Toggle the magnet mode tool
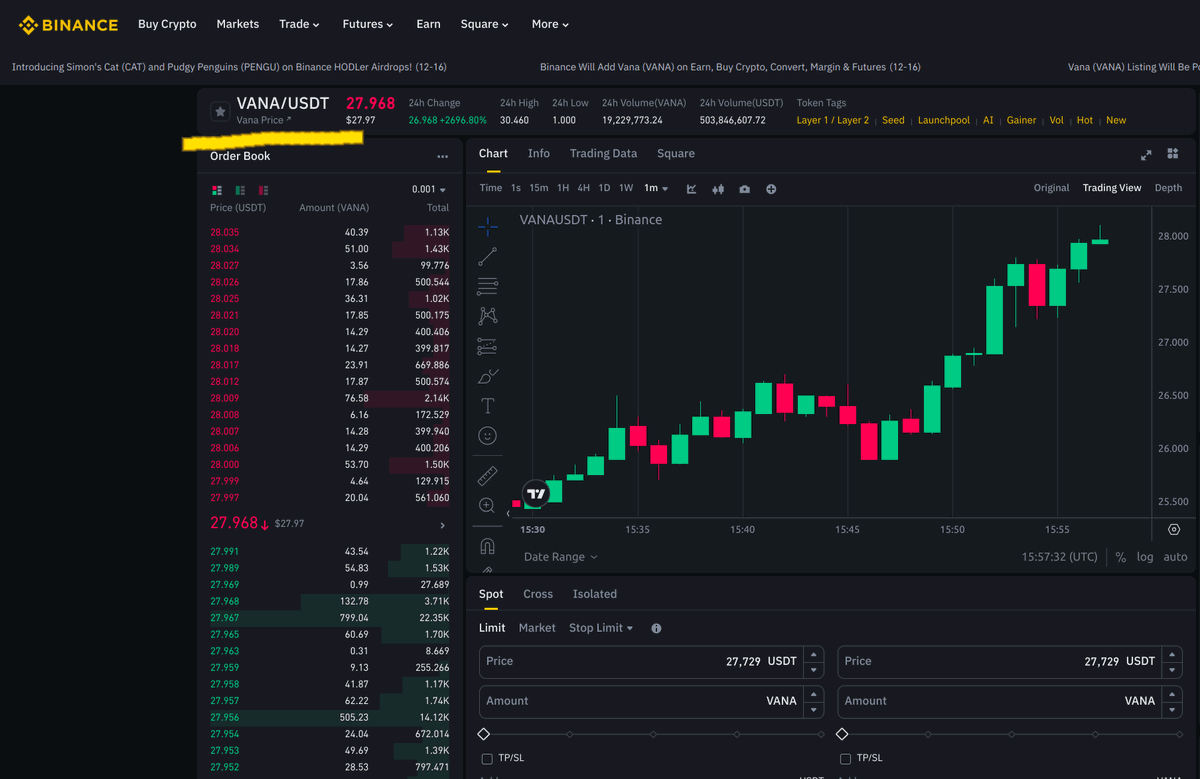Image resolution: width=1200 pixels, height=779 pixels. pyautogui.click(x=487, y=546)
